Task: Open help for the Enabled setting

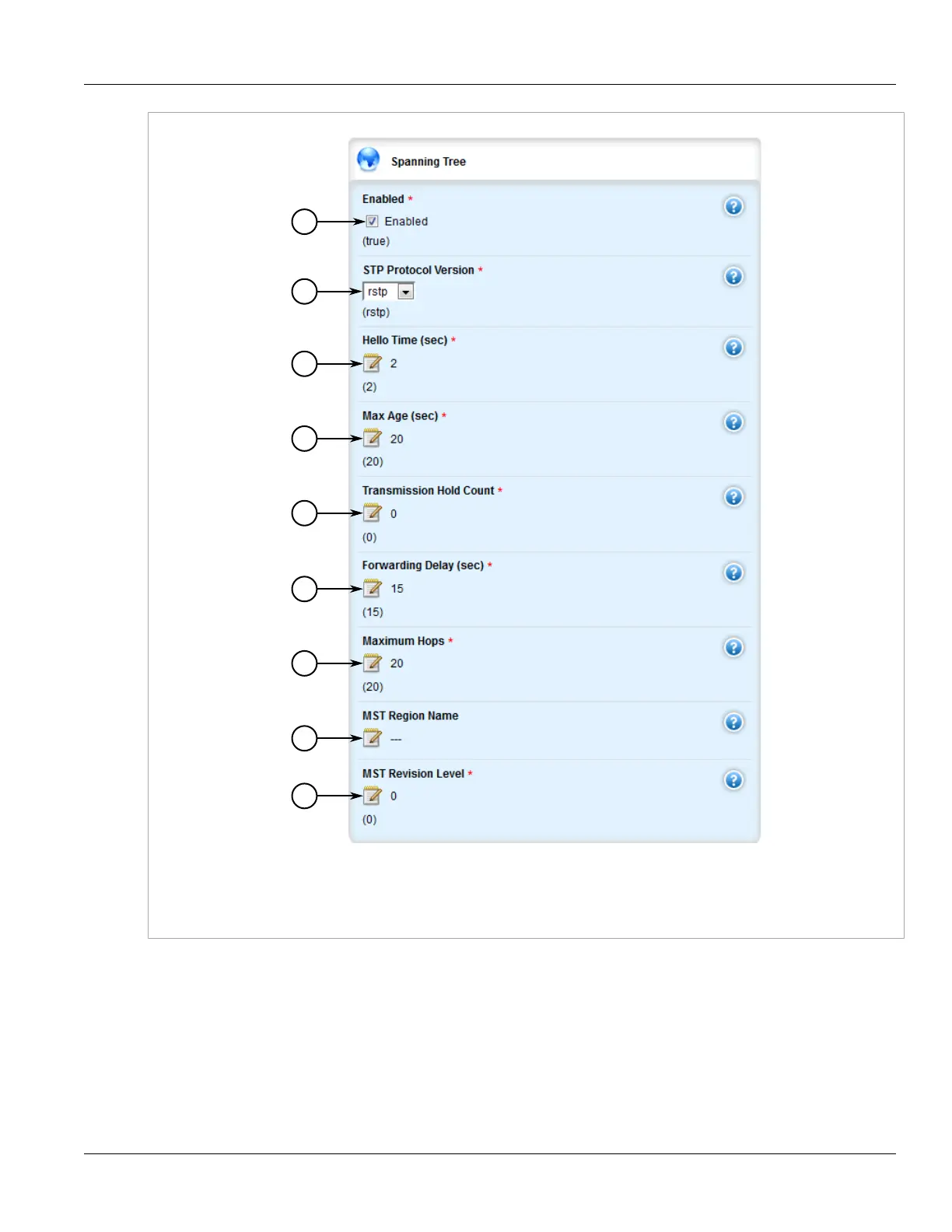Action: [733, 206]
